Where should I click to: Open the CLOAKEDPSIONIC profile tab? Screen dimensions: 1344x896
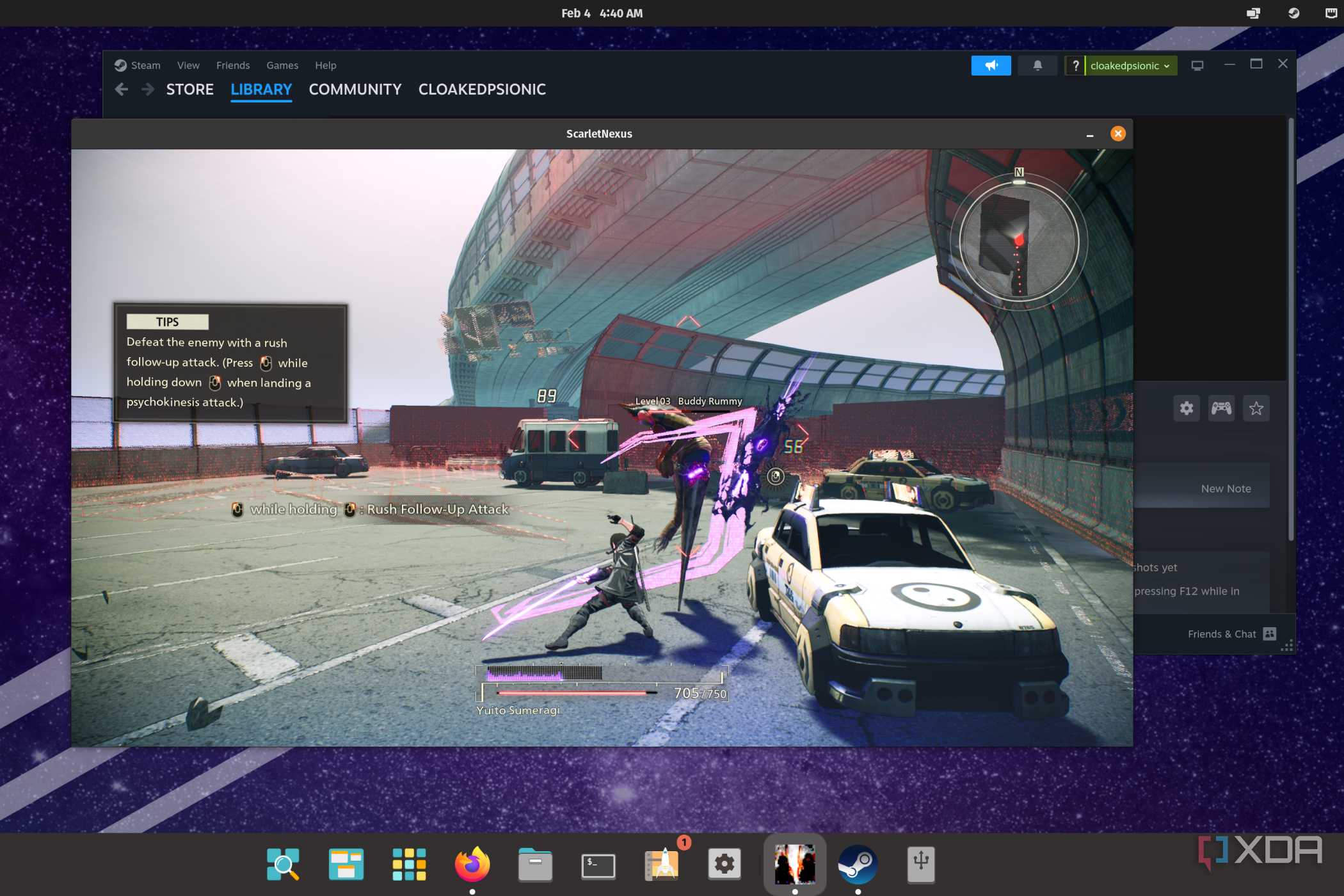(482, 90)
